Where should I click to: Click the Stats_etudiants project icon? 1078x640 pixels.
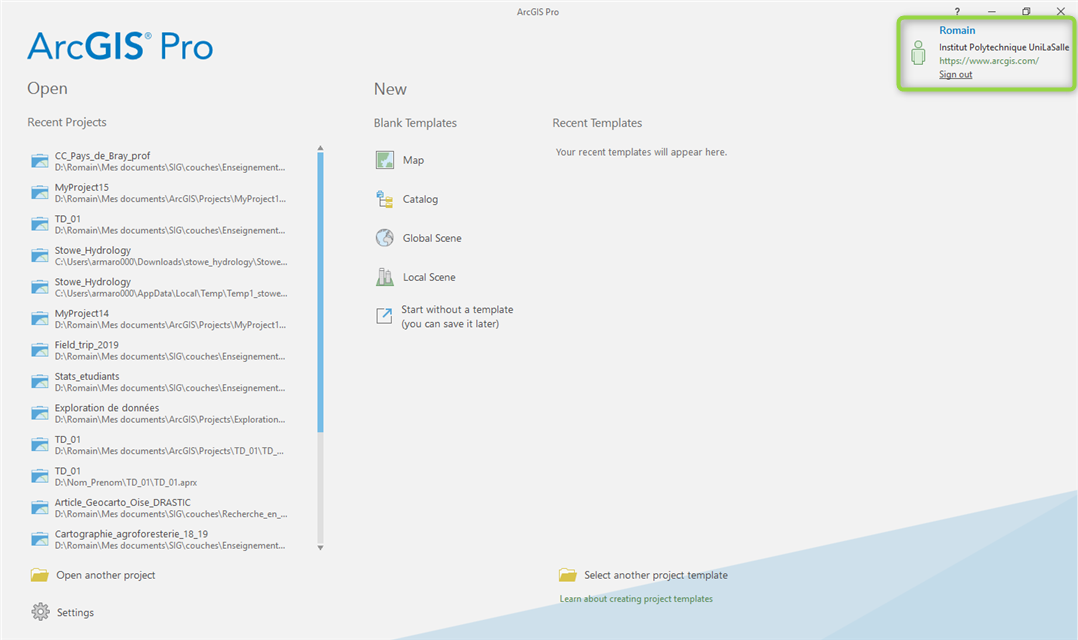40,382
